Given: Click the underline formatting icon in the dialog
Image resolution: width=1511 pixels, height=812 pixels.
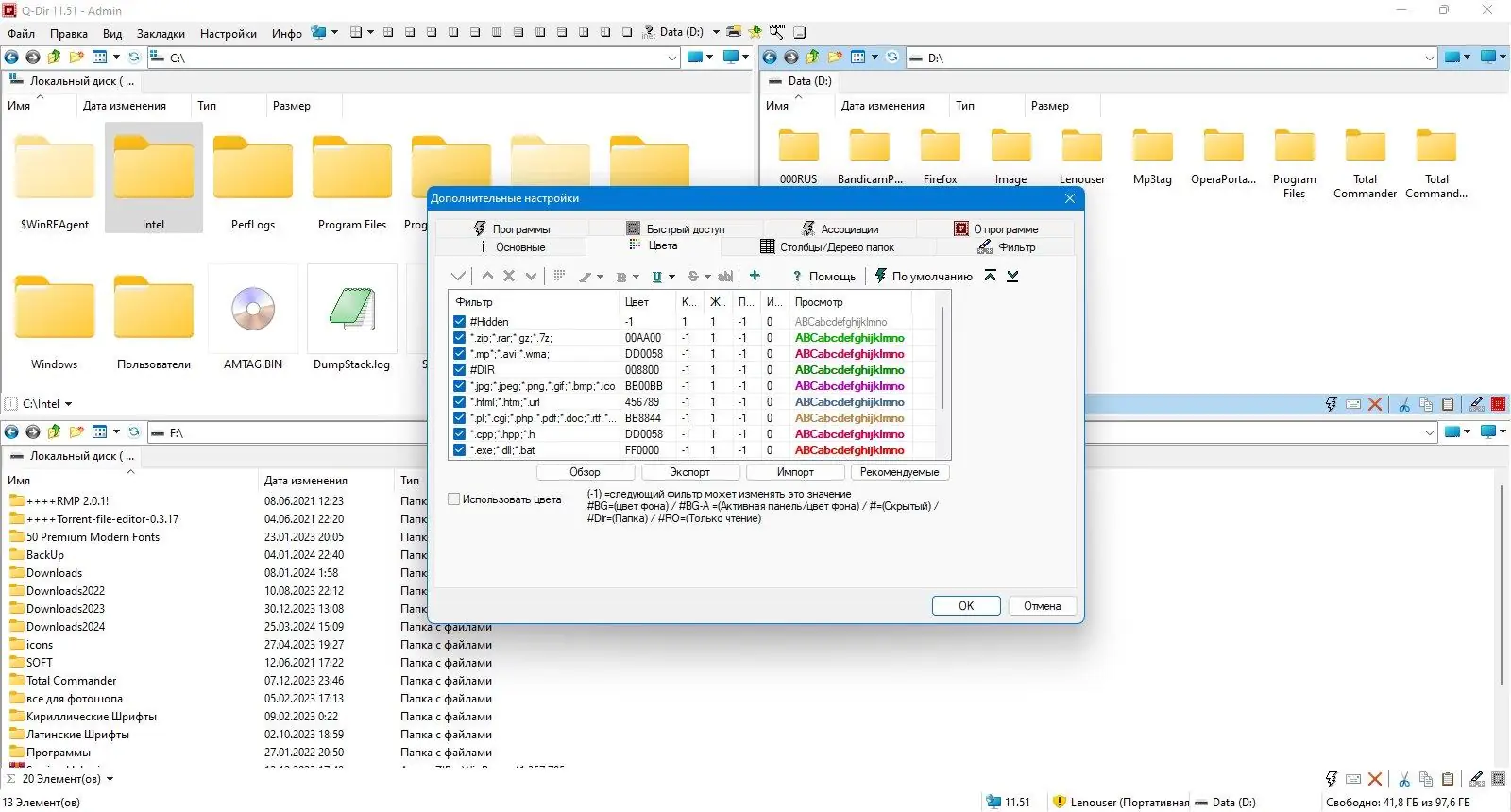Looking at the screenshot, I should click(657, 277).
